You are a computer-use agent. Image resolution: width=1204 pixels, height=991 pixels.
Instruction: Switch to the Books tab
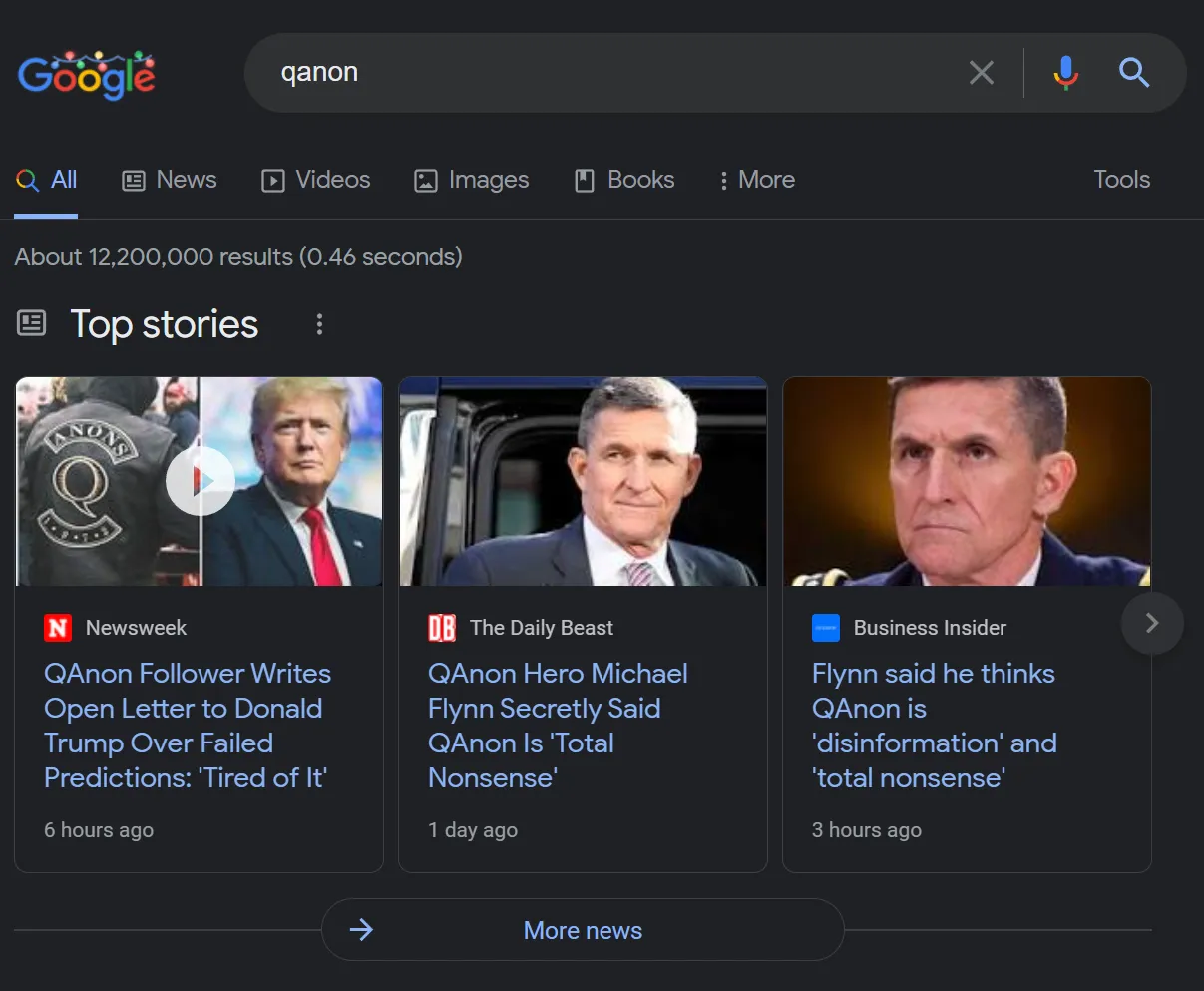coord(624,180)
